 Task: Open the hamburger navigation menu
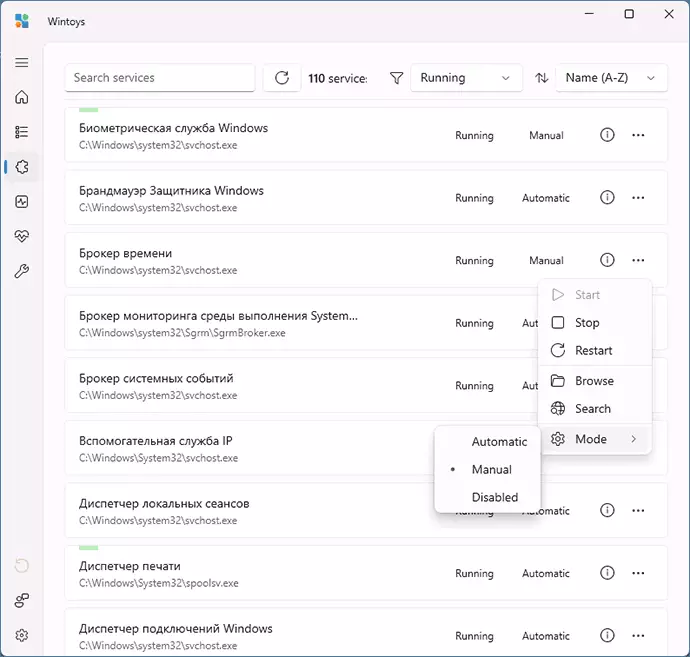click(x=22, y=62)
